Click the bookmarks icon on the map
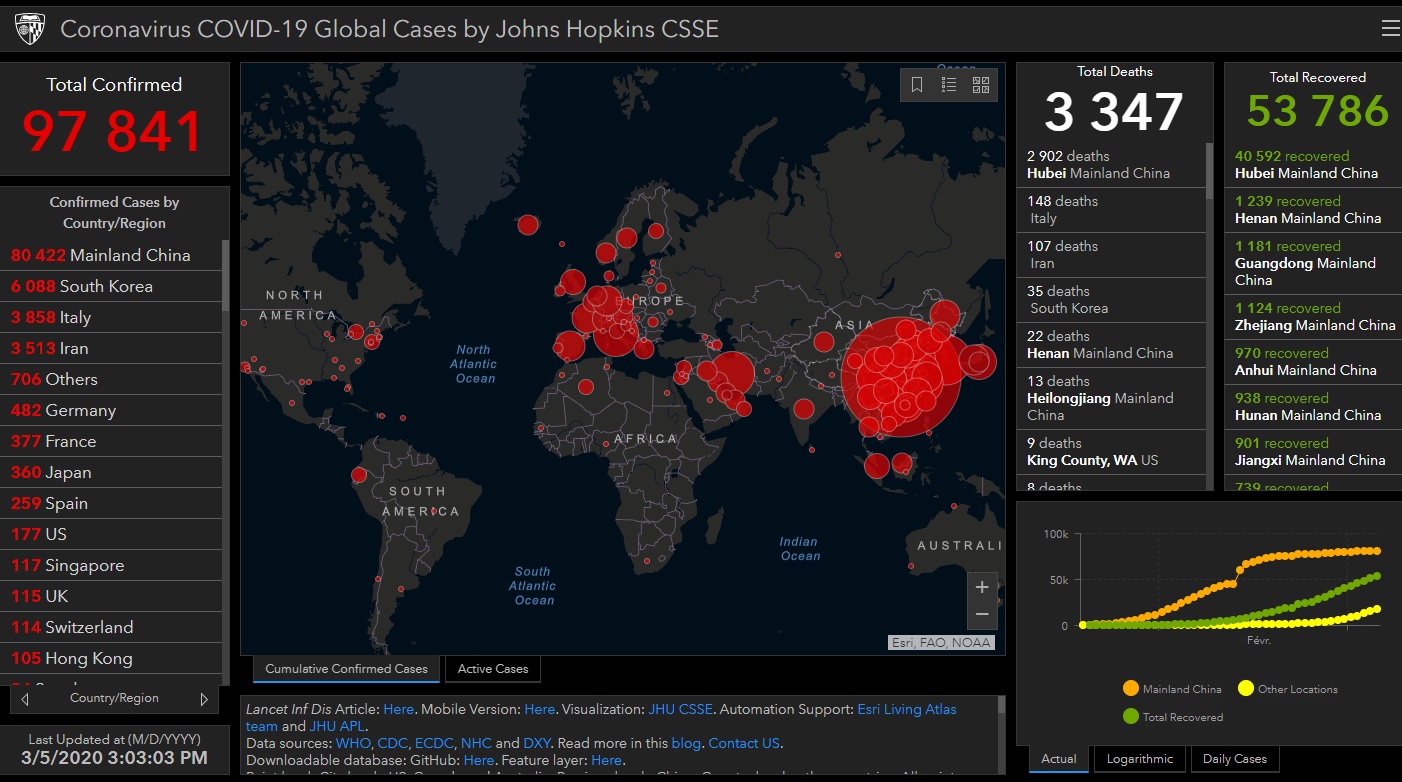The image size is (1402, 782). coord(917,85)
